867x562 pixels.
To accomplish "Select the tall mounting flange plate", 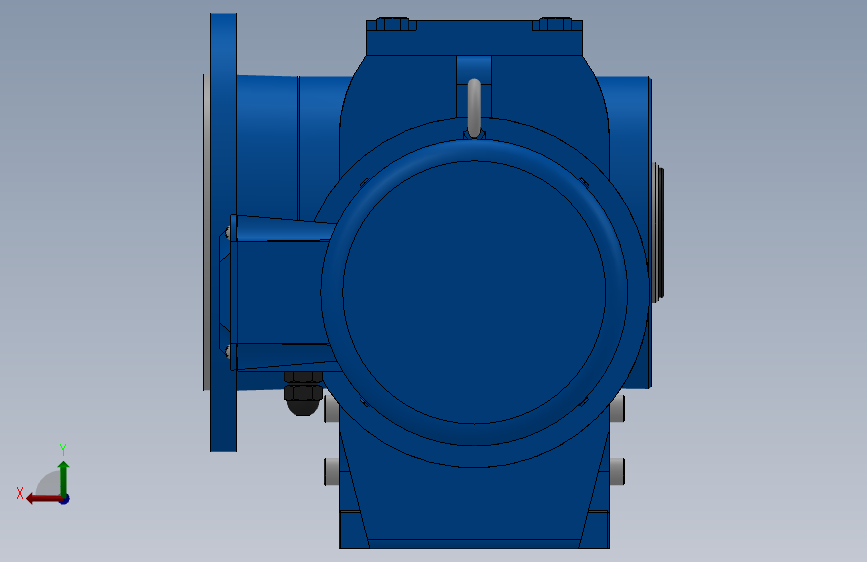I will [223, 232].
